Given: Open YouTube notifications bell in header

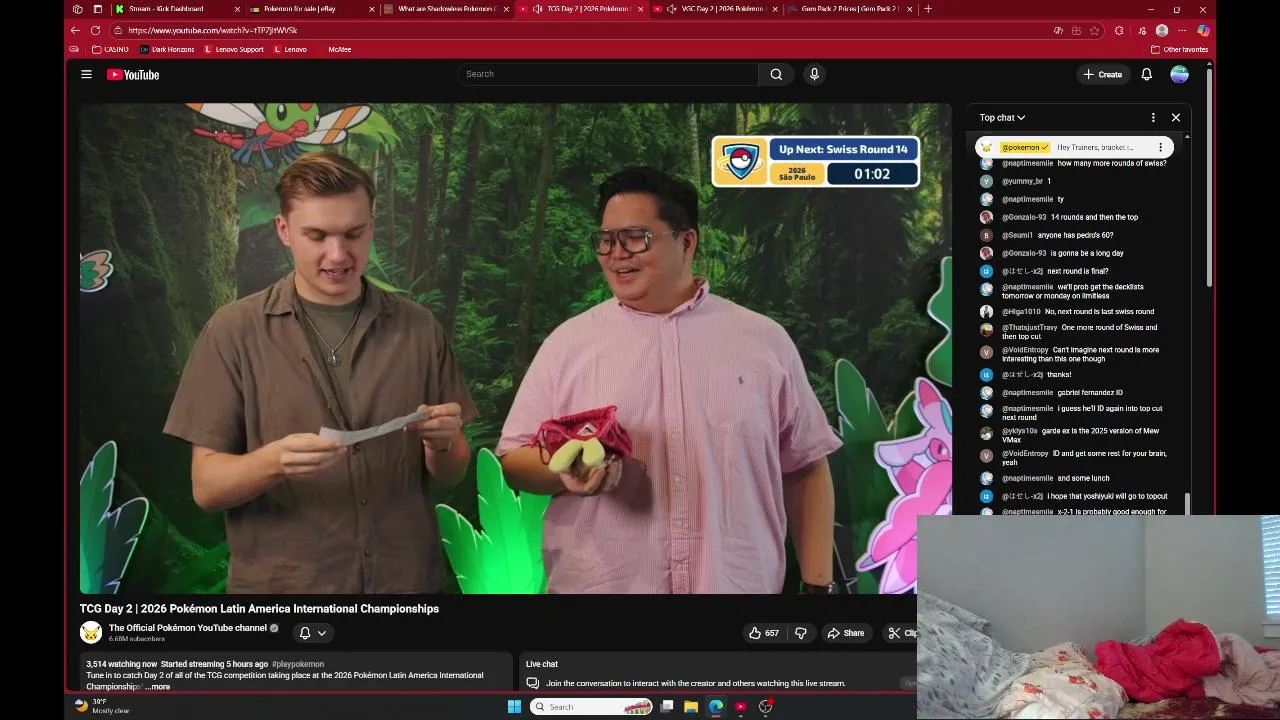Looking at the screenshot, I should (x=1147, y=74).
